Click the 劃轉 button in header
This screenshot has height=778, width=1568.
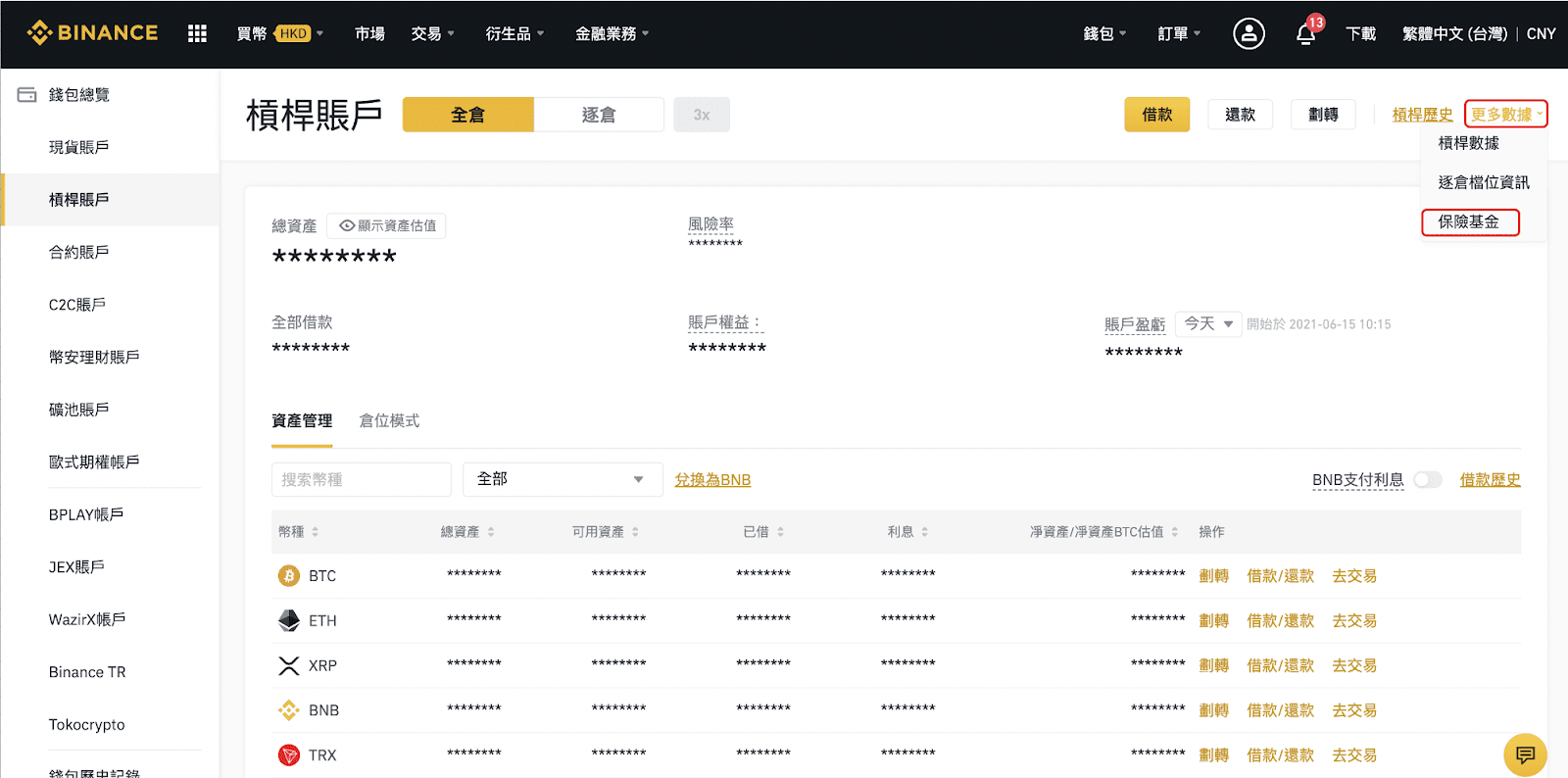[x=1323, y=115]
